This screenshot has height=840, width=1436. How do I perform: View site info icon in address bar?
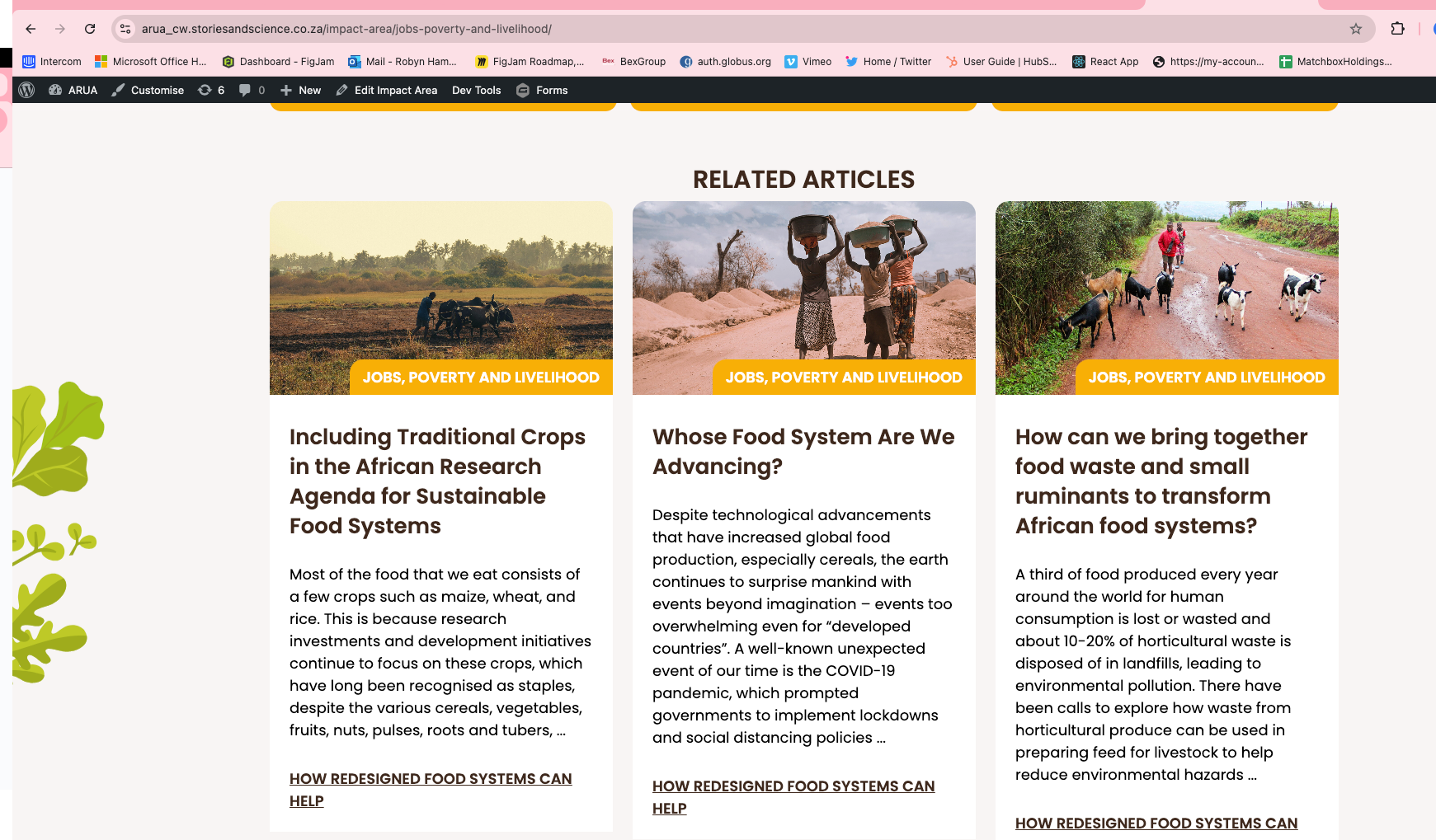click(125, 29)
